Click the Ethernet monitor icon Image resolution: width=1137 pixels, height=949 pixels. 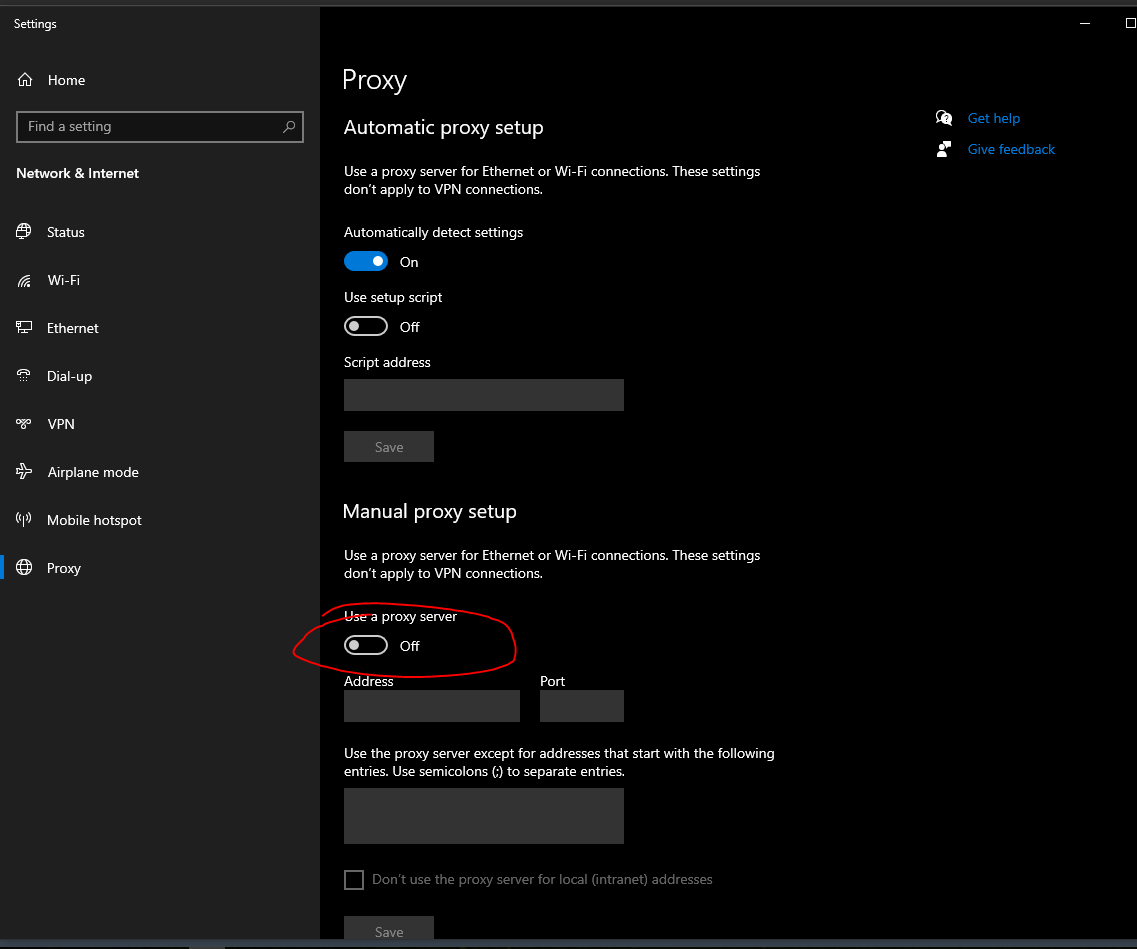(24, 328)
